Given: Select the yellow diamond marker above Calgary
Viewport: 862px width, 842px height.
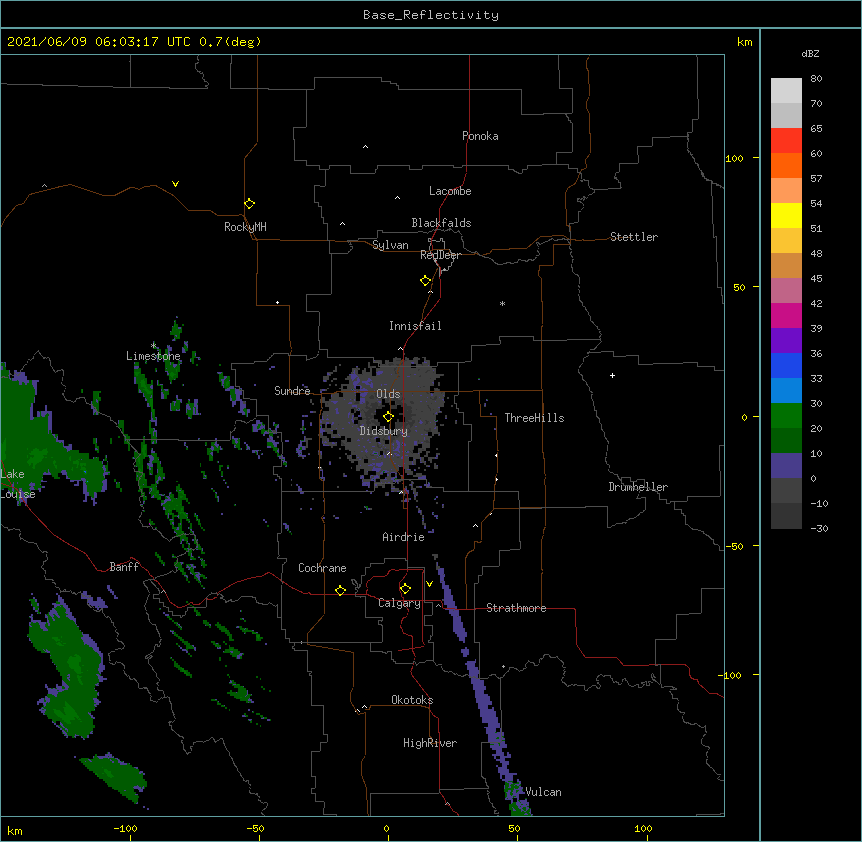Looking at the screenshot, I should click(x=405, y=589).
